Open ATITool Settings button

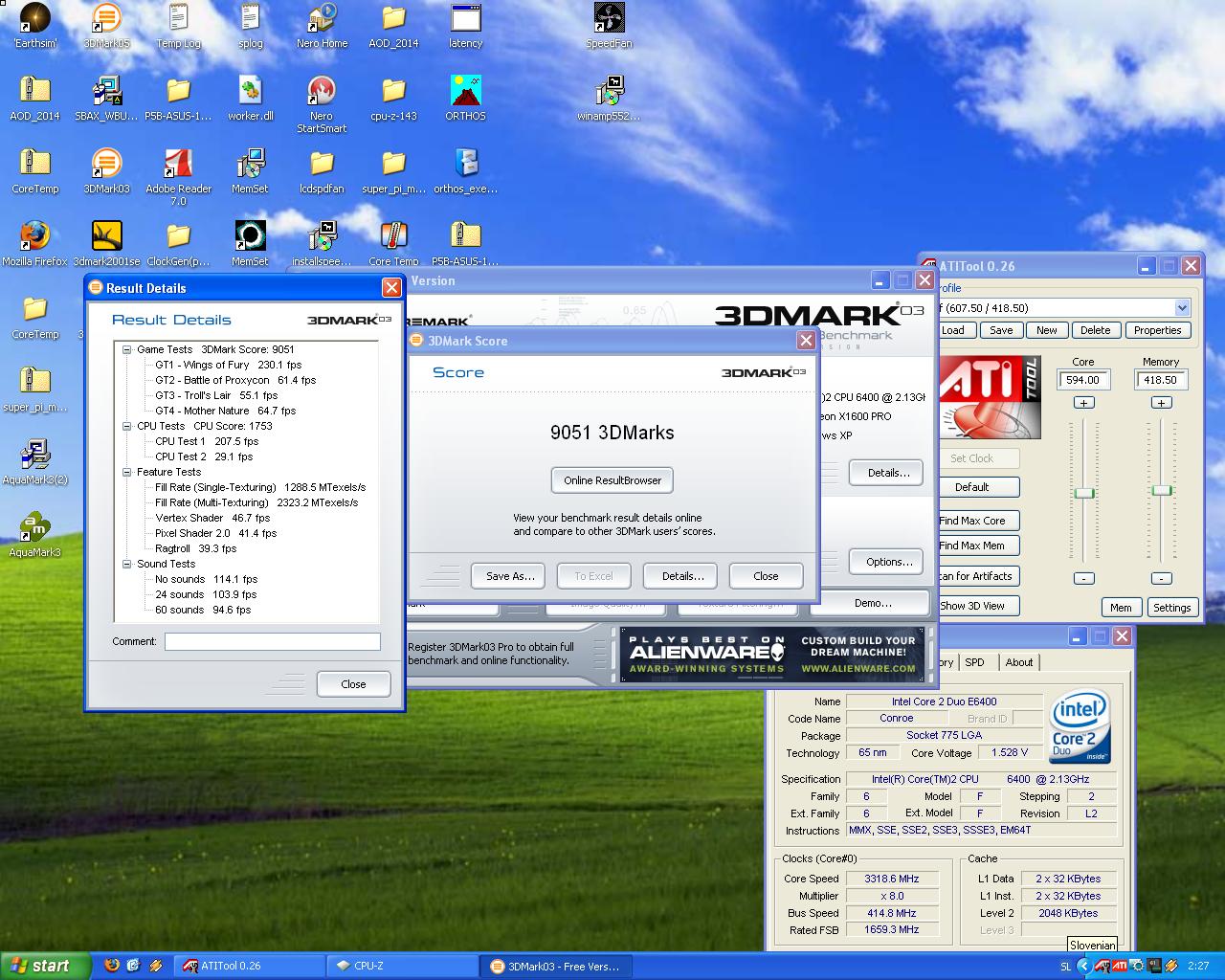[x=1171, y=608]
